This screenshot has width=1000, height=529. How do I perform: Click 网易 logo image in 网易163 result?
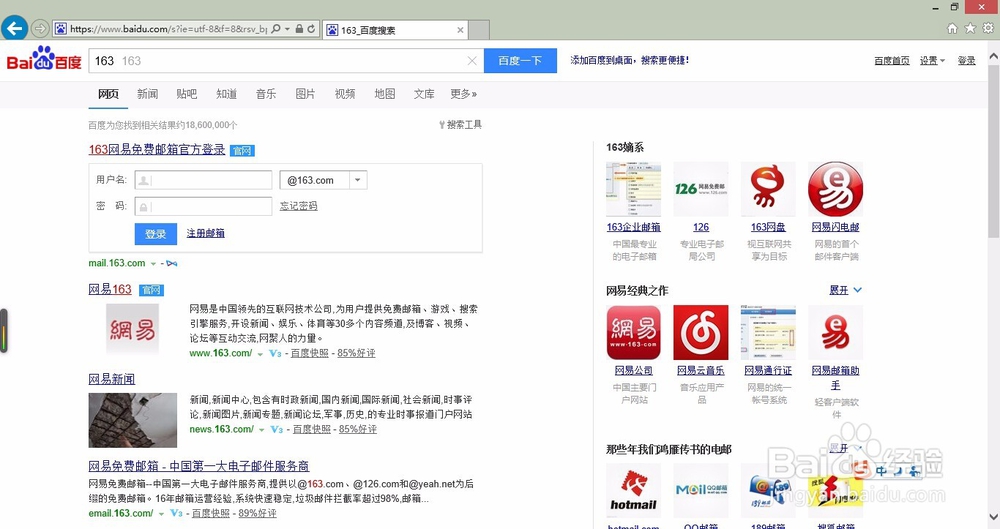(x=133, y=329)
